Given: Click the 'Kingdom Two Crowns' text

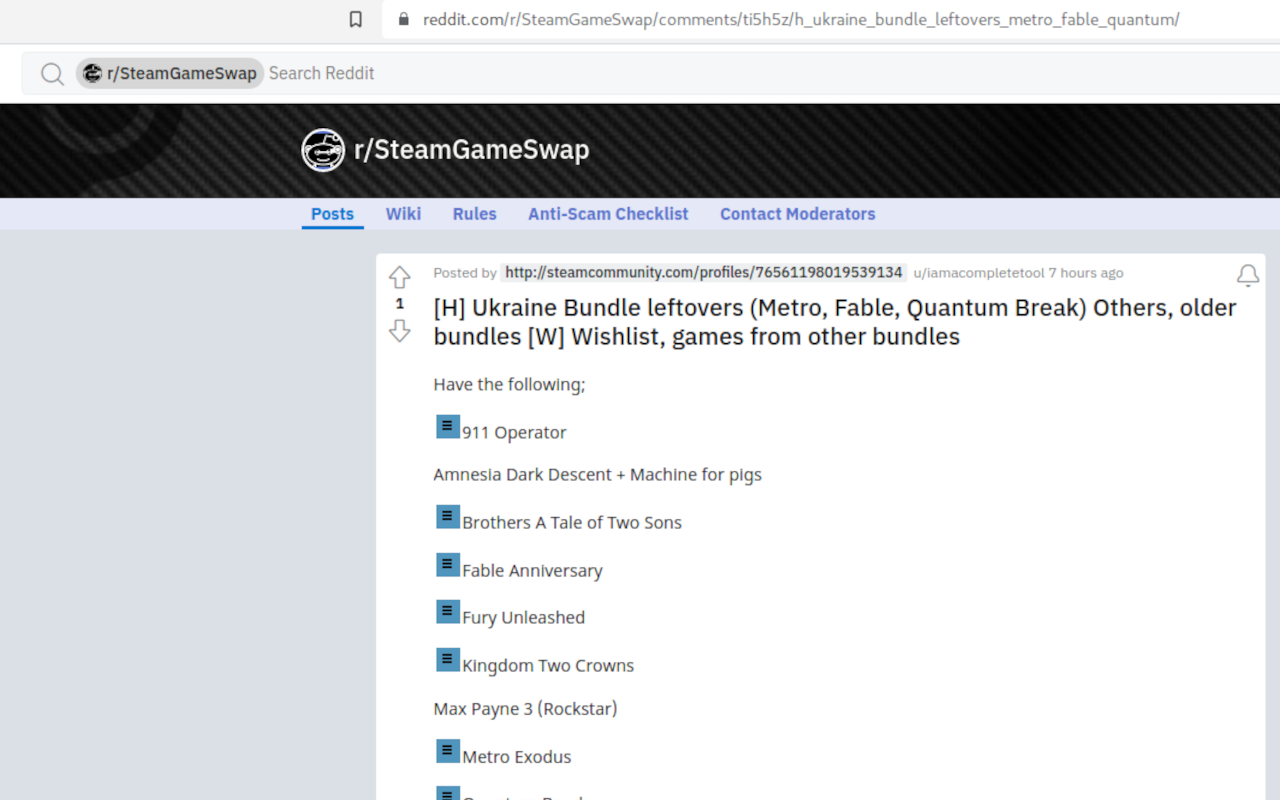Looking at the screenshot, I should [x=548, y=666].
